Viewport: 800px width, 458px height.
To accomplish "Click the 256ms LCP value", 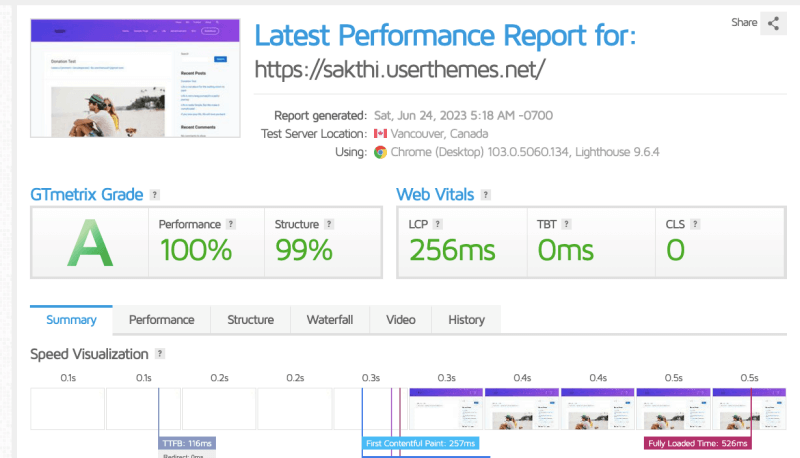I will tap(453, 250).
